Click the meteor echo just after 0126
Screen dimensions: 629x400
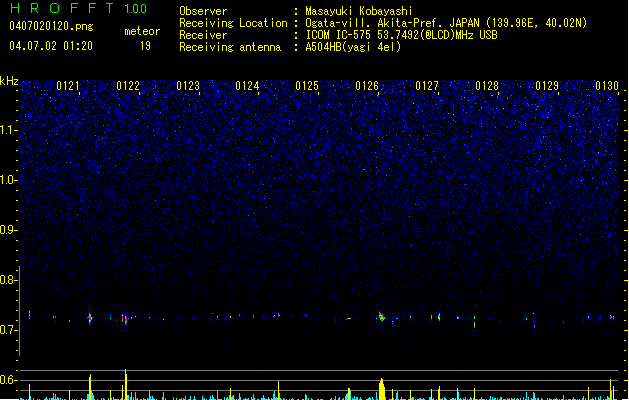coord(381,316)
